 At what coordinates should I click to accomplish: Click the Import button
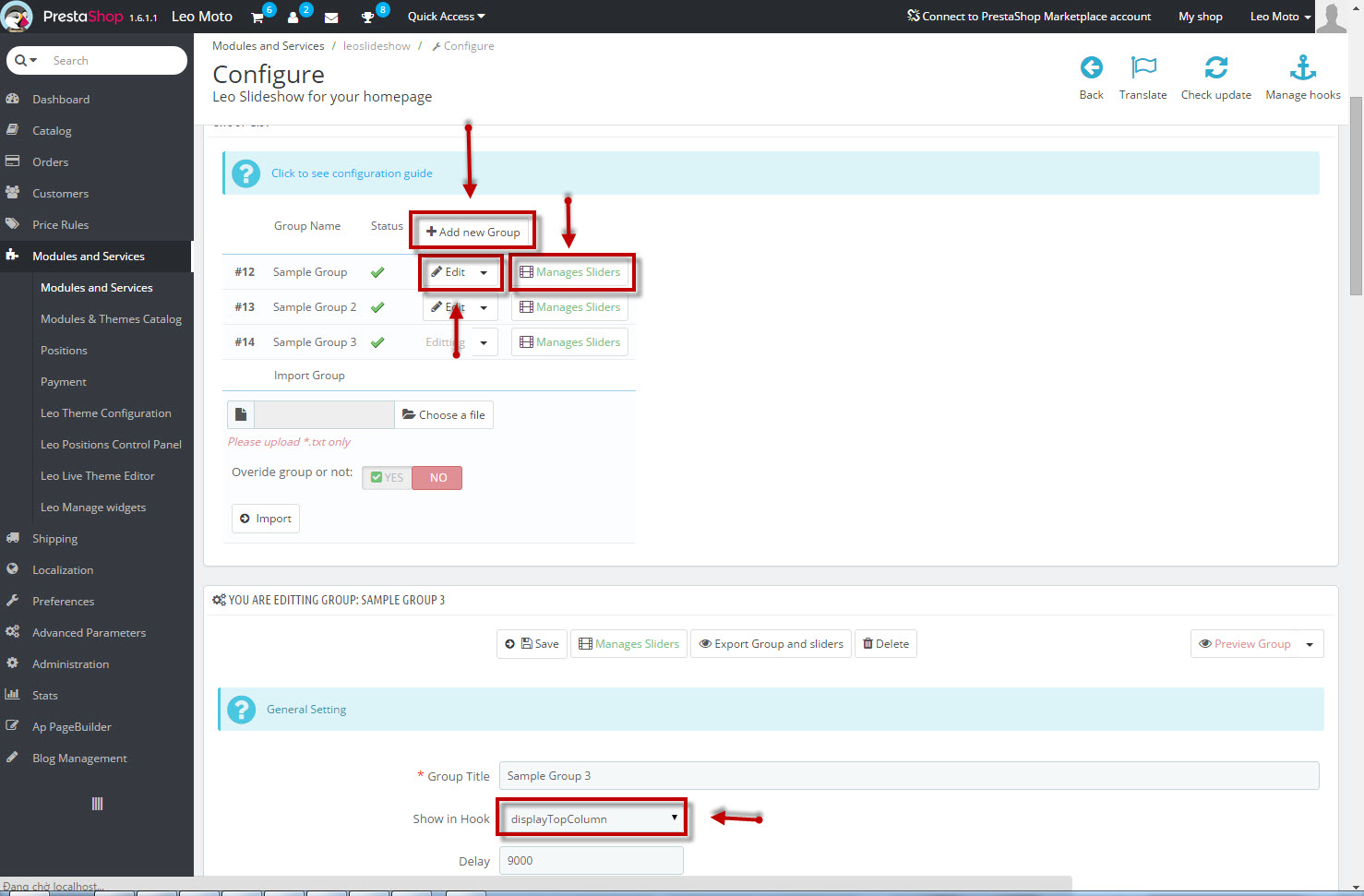click(x=266, y=519)
